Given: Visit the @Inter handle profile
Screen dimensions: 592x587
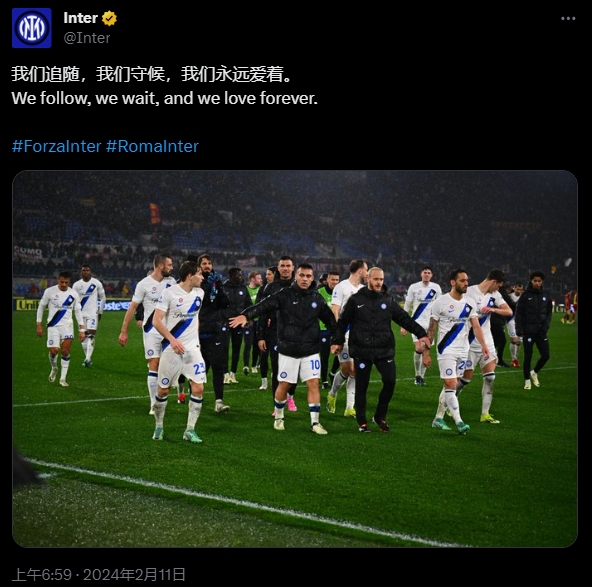Looking at the screenshot, I should [x=87, y=38].
